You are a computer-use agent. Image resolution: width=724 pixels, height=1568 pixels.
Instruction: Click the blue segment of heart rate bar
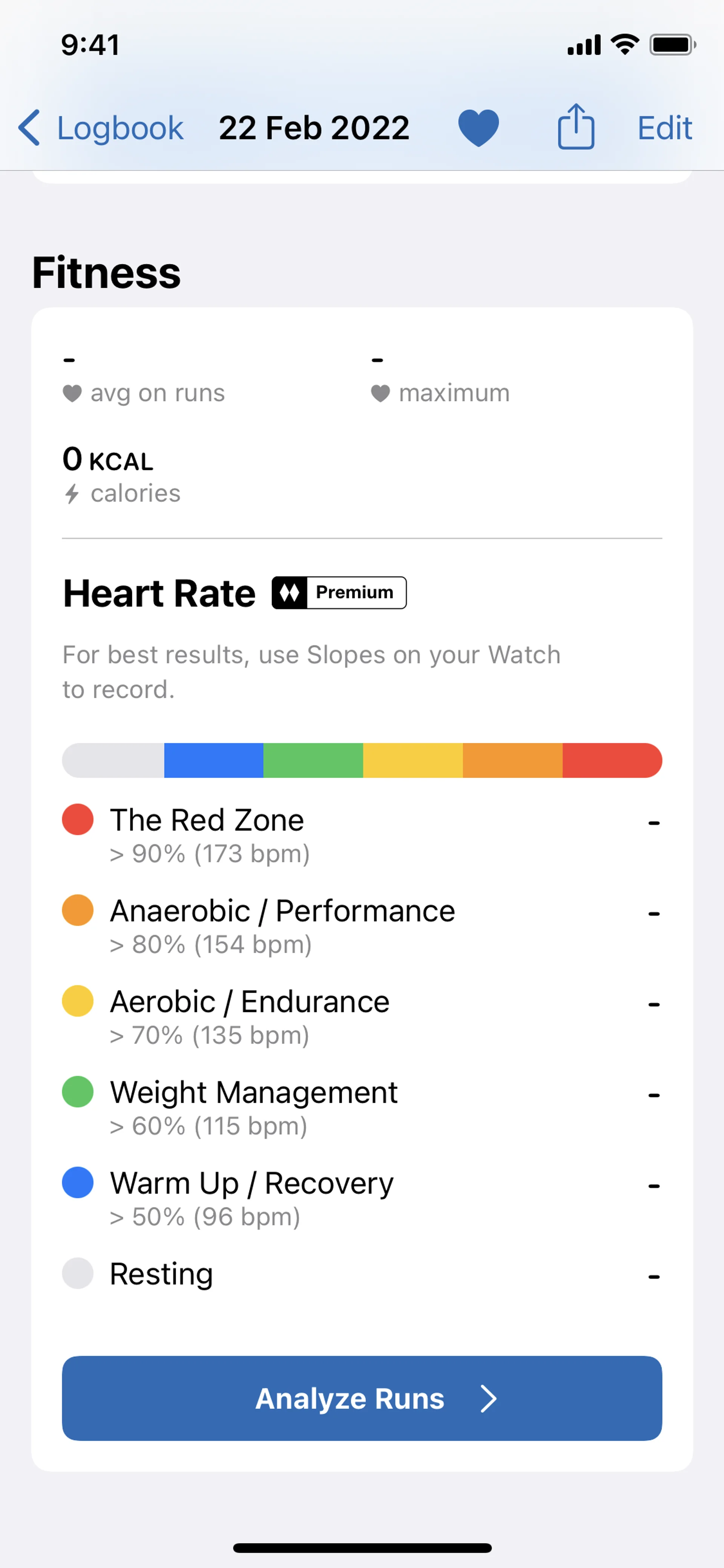click(213, 760)
